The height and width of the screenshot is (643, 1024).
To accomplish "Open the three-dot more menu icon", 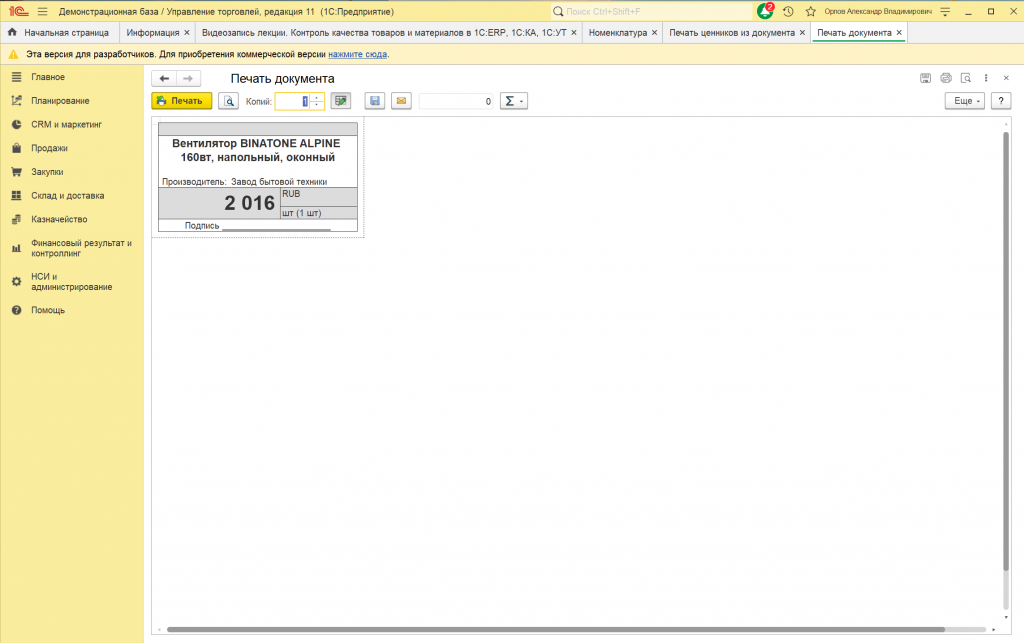I will tap(986, 78).
